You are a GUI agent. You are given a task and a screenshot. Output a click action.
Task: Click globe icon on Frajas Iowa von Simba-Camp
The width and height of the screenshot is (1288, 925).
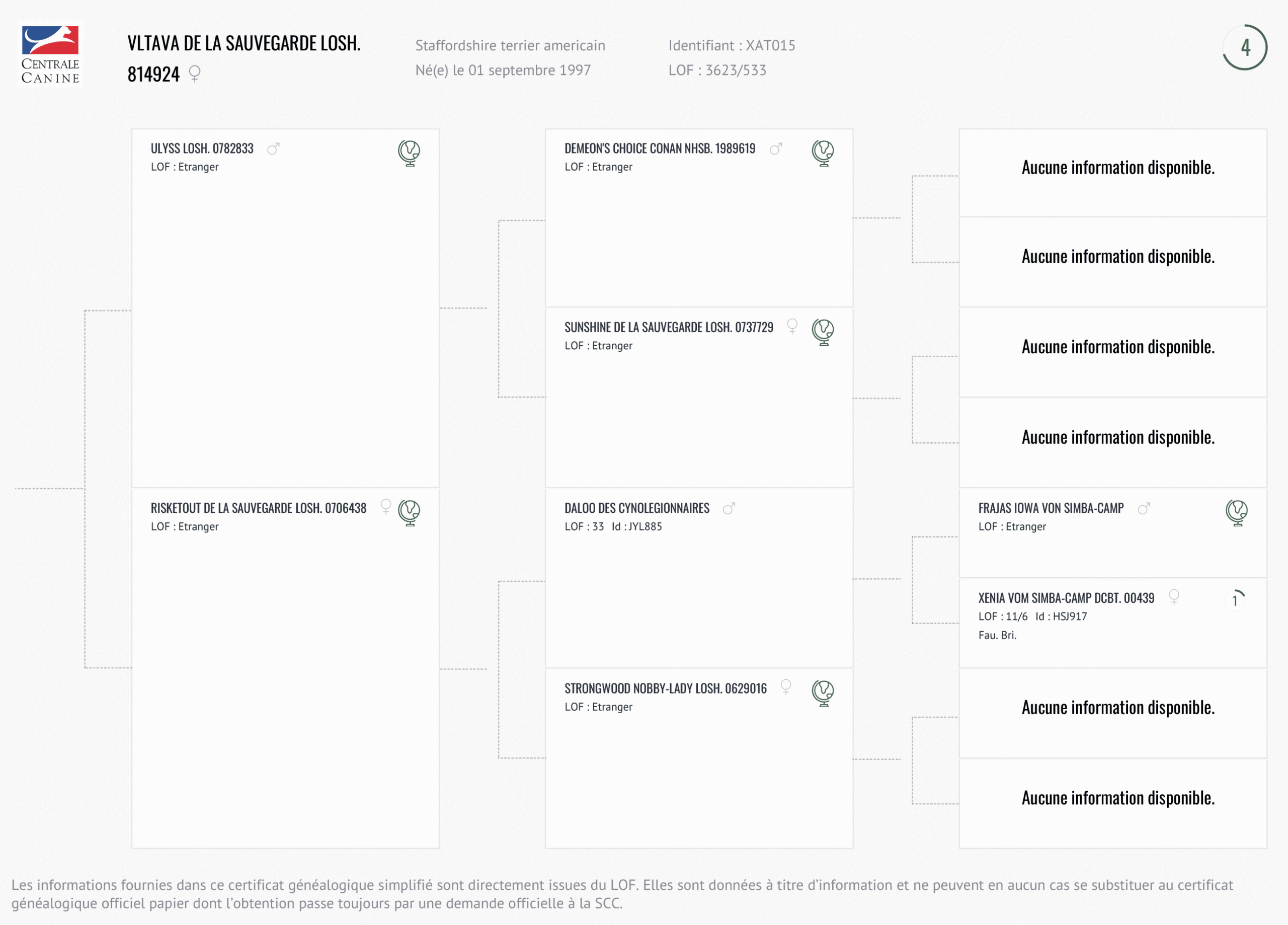coord(1236,512)
